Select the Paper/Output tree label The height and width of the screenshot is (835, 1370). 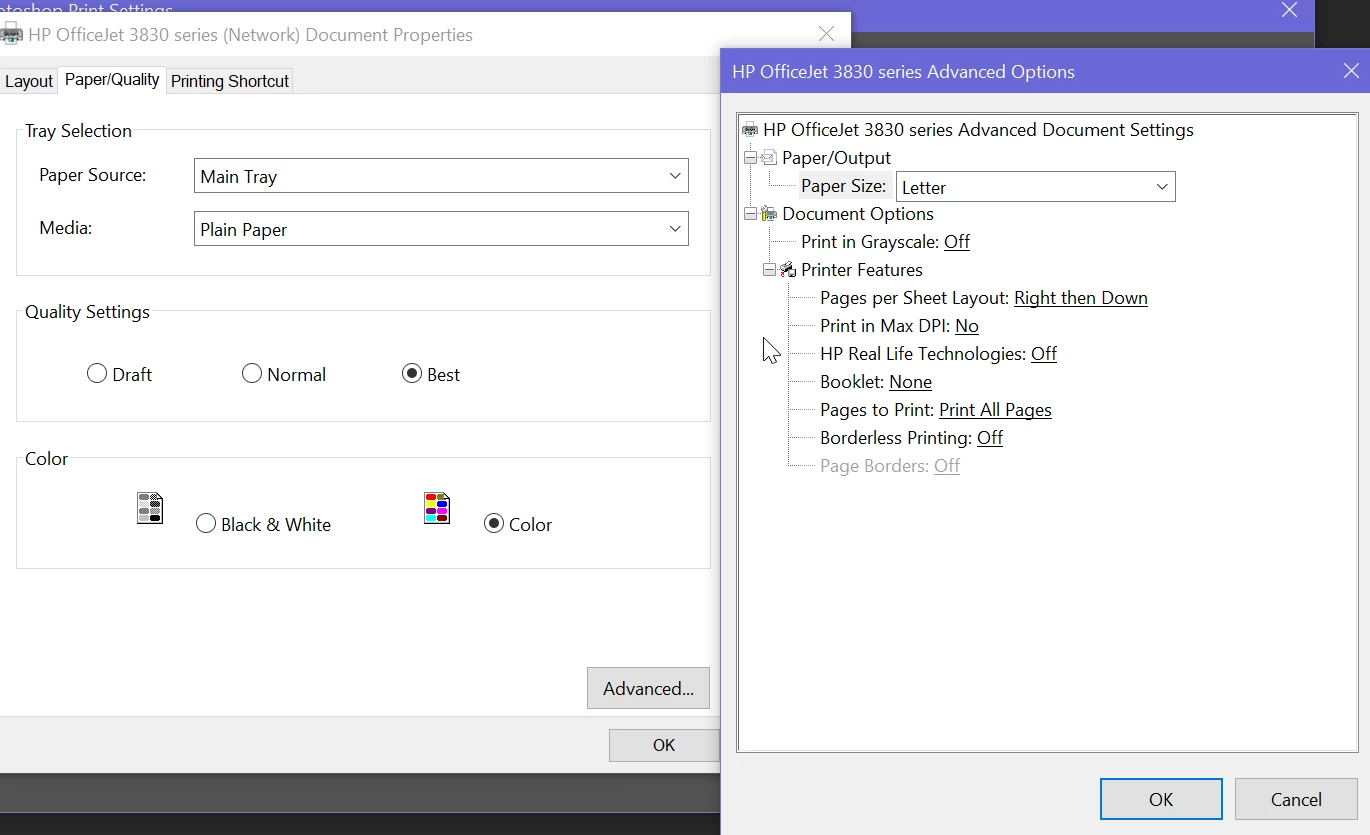(x=837, y=158)
